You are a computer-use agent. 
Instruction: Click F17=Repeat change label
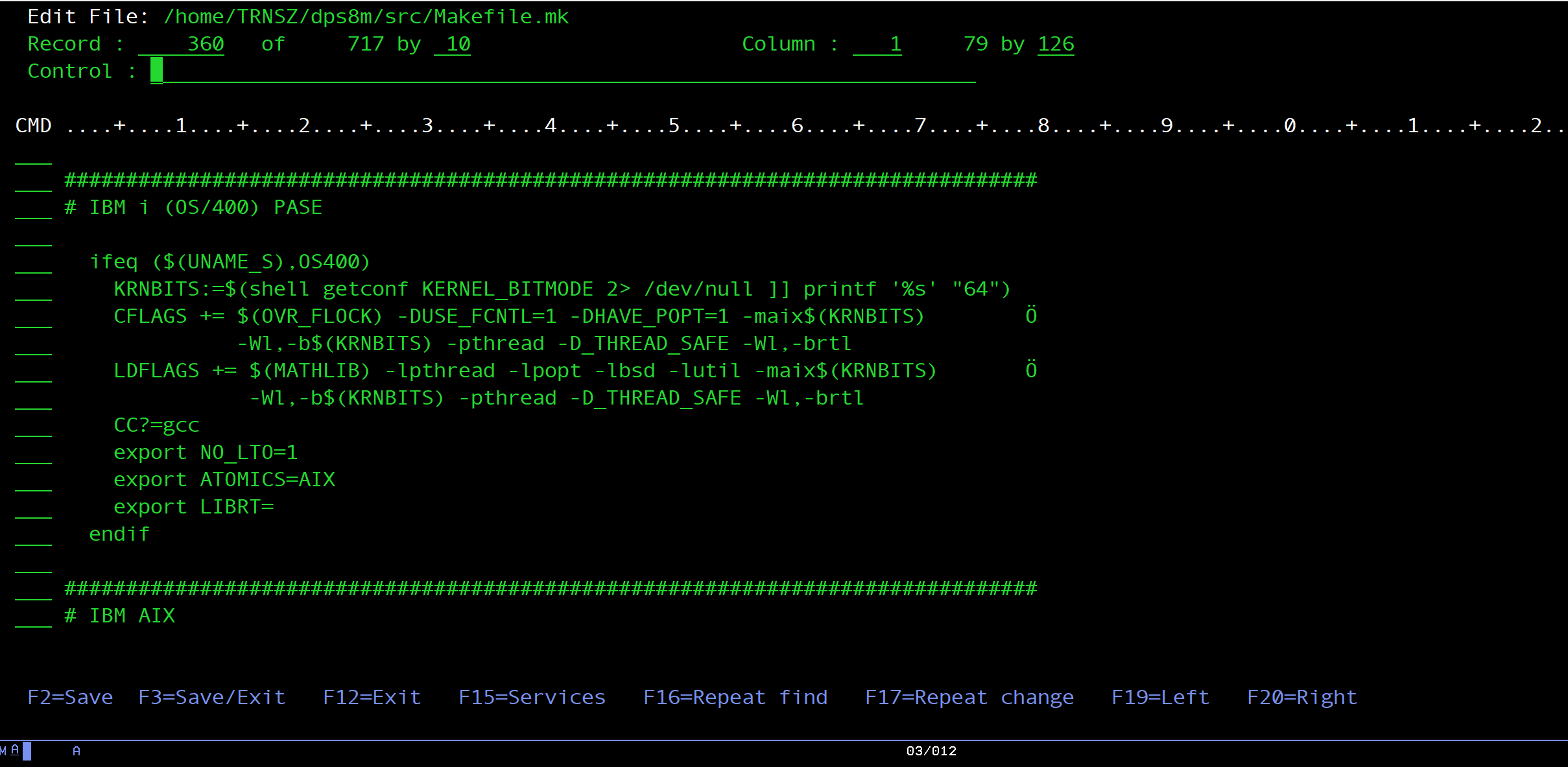click(969, 697)
